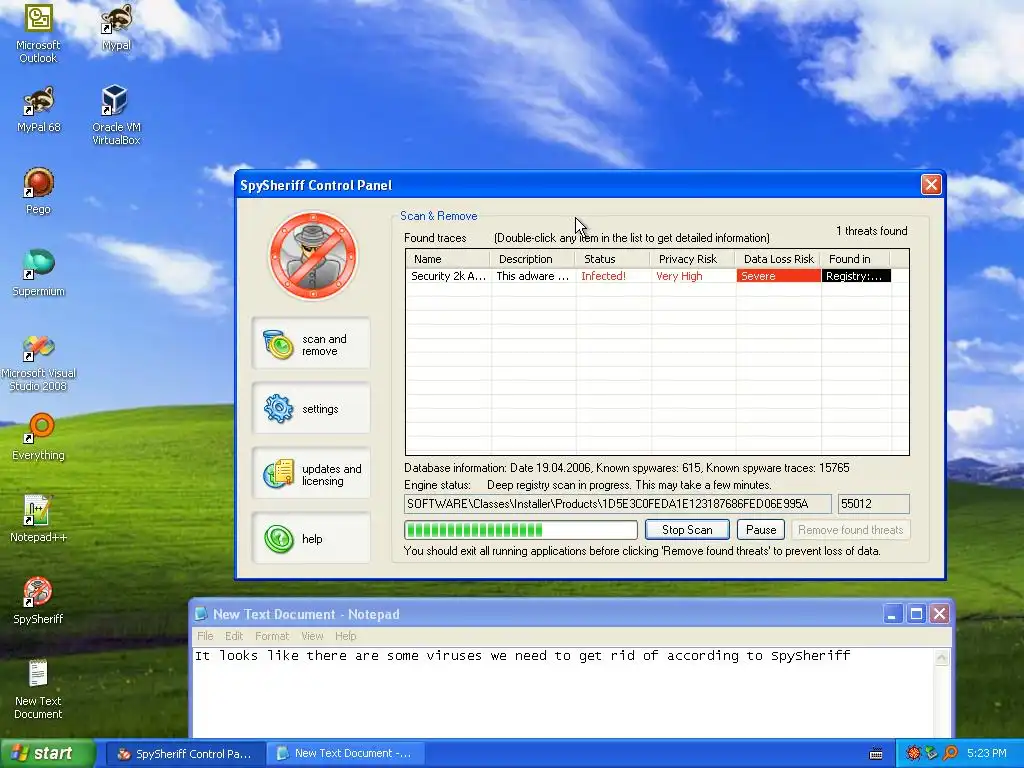The height and width of the screenshot is (768, 1024).
Task: Click the SpySheriff logo in the control panel
Action: click(x=313, y=255)
